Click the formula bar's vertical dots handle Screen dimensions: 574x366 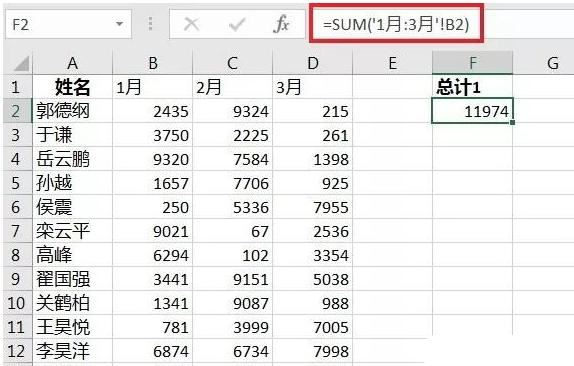150,24
